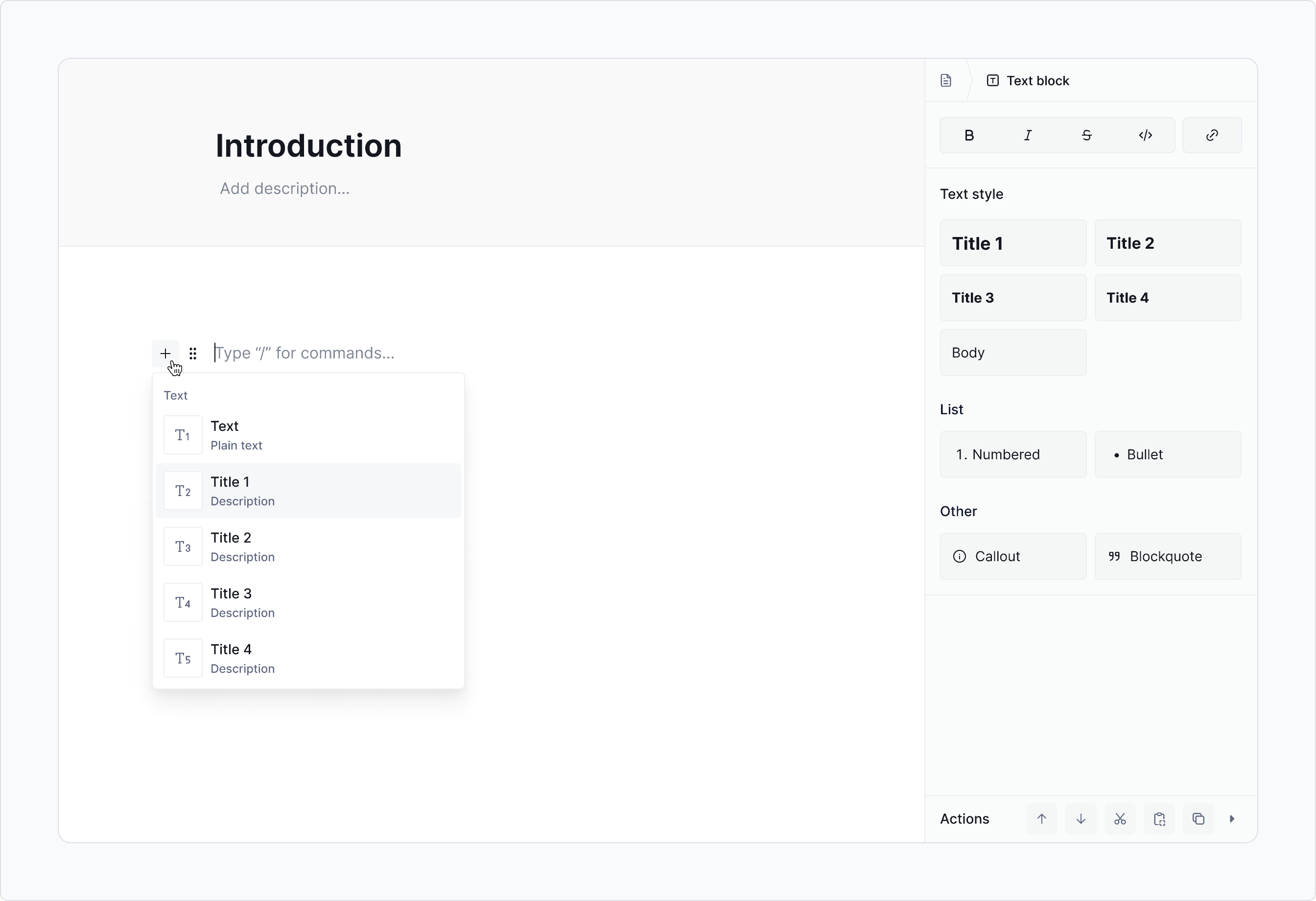Expand more actions with the arrow
This screenshot has width=1316, height=901.
click(1233, 819)
